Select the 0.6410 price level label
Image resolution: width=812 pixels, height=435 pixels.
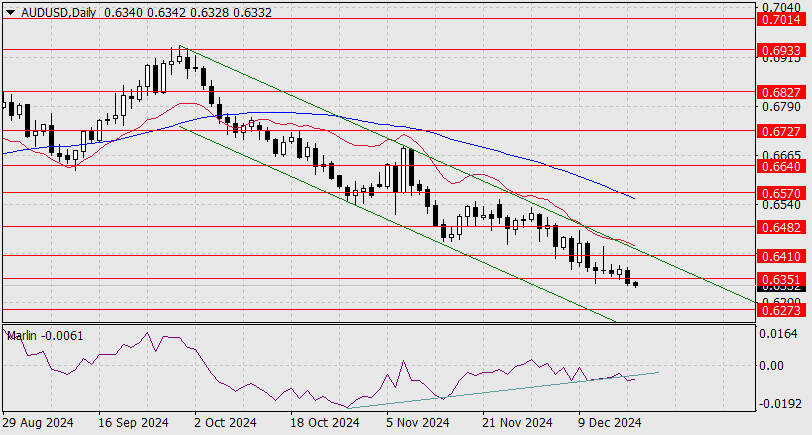click(781, 256)
